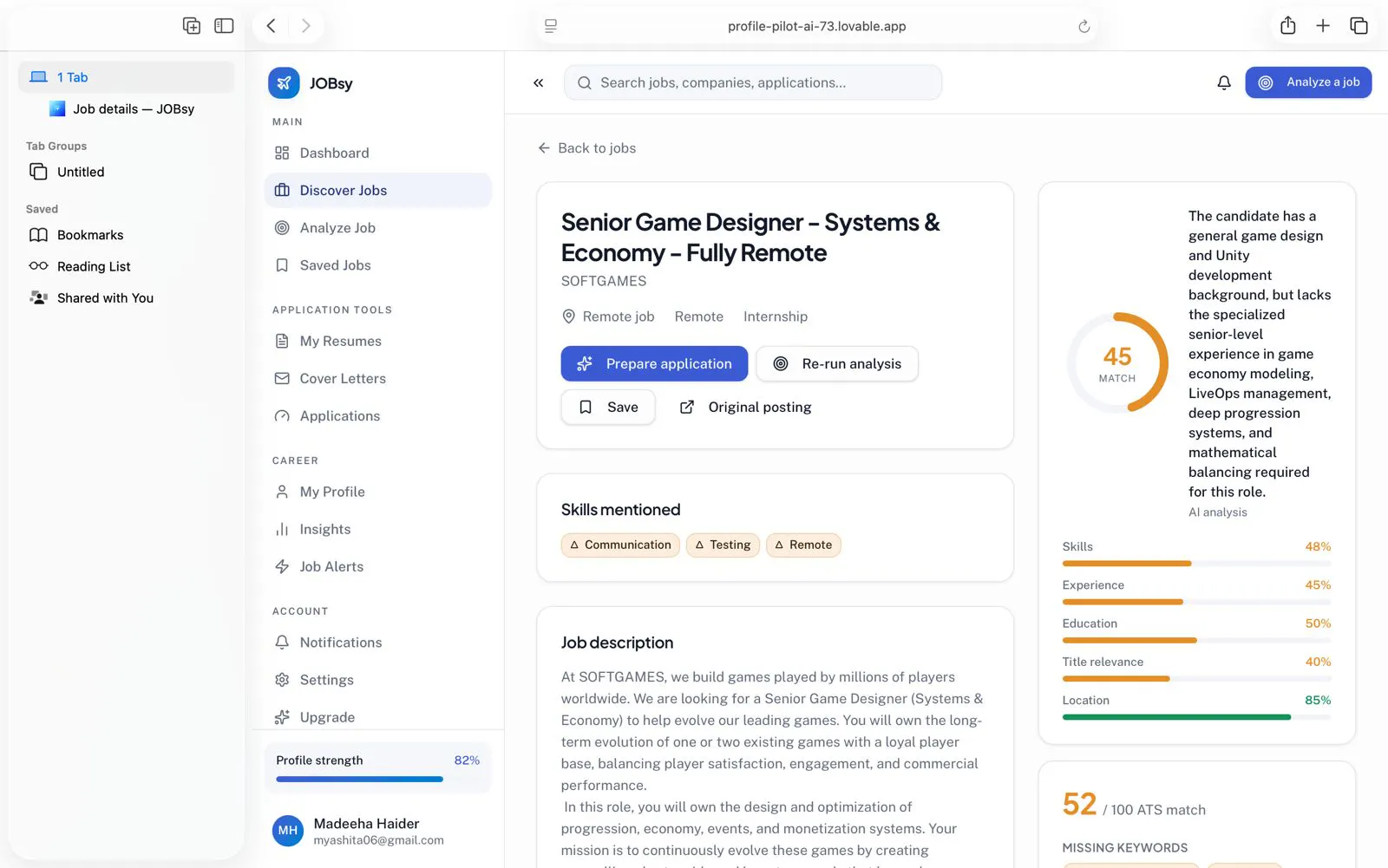Click the Remote job location pin icon
The height and width of the screenshot is (868, 1388).
[x=569, y=317]
